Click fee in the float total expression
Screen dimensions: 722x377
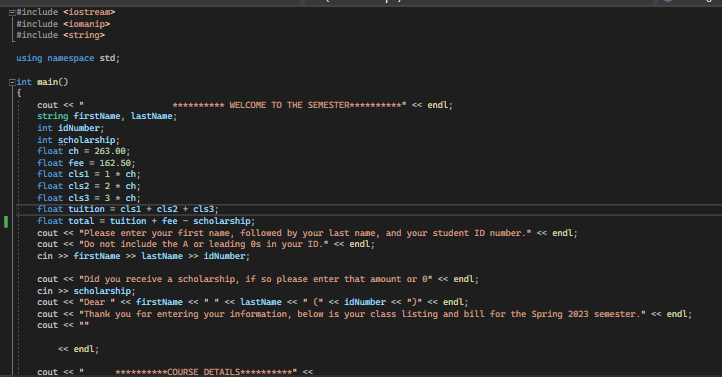click(169, 221)
